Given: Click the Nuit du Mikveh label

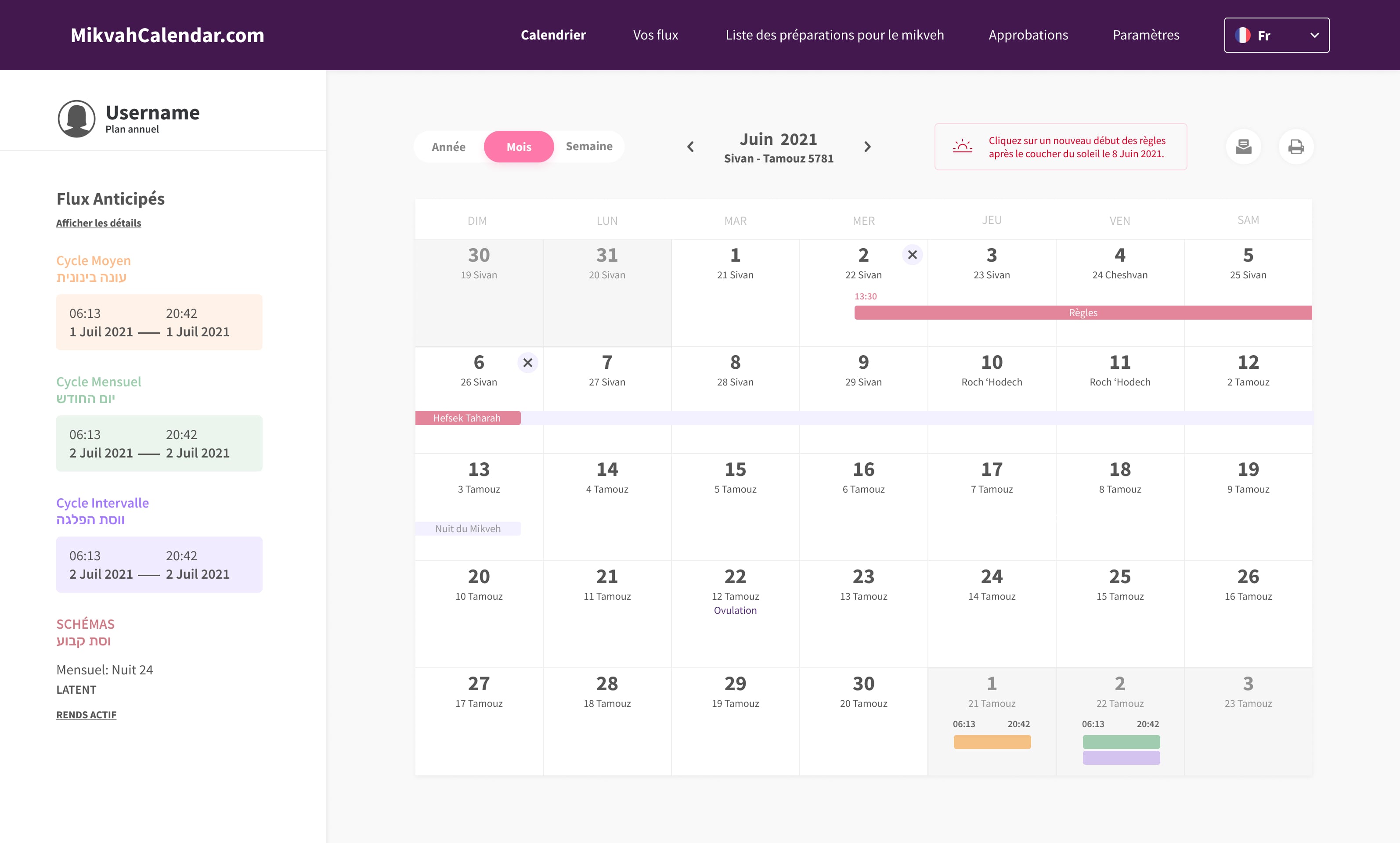Looking at the screenshot, I should [468, 528].
